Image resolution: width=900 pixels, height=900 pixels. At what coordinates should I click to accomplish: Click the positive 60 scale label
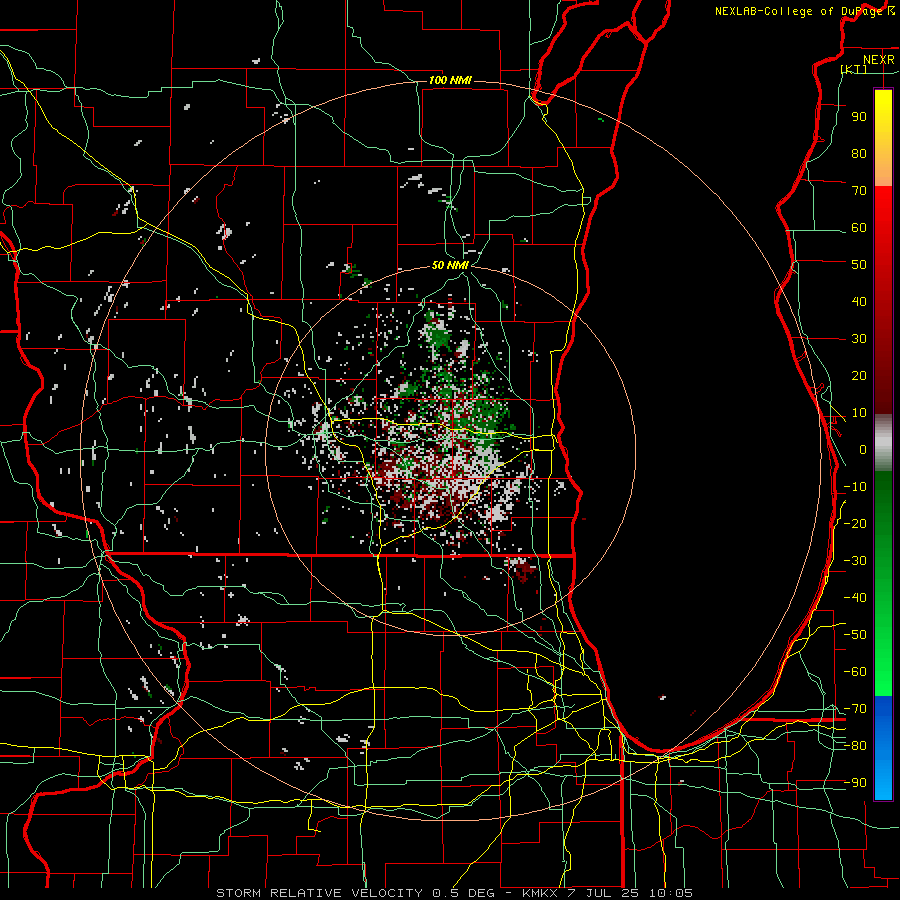(x=859, y=228)
